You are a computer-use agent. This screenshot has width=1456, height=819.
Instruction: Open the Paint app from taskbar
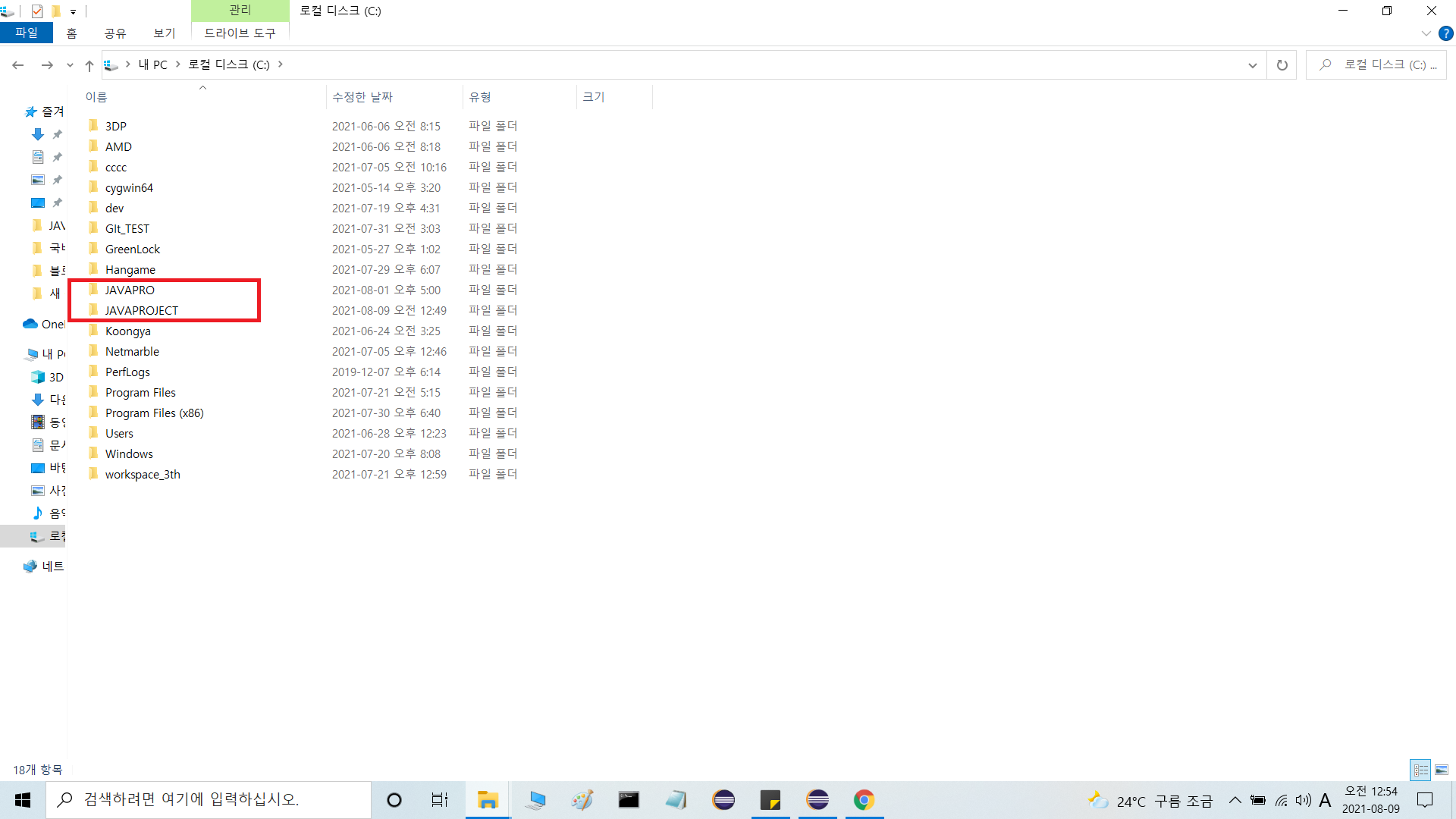582,800
